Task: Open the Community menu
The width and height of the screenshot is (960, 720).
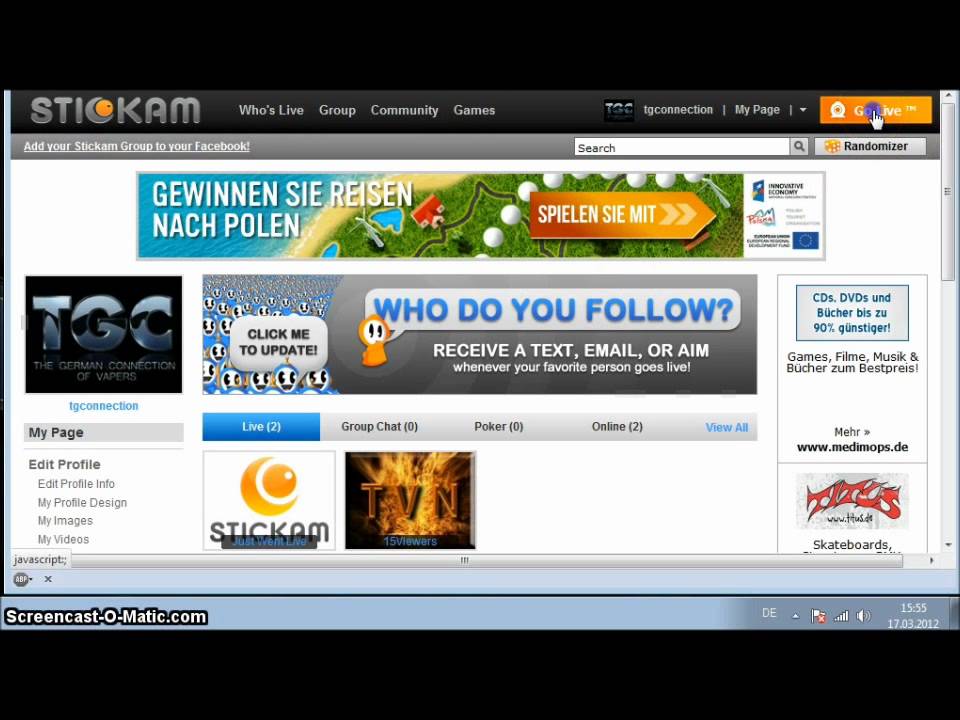Action: pyautogui.click(x=404, y=110)
